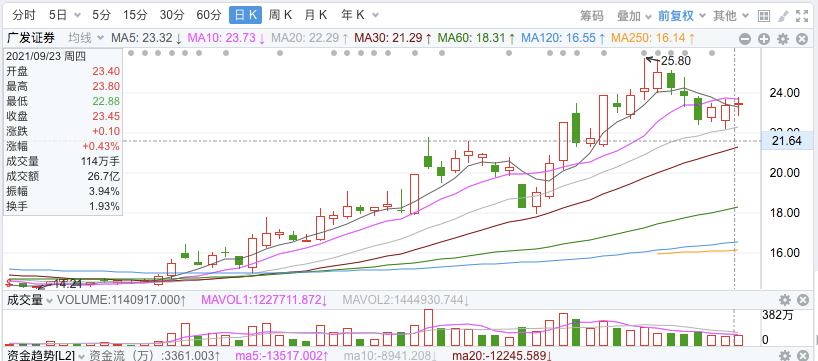Open the 成交量 indicator selector dropdown
The height and width of the screenshot is (361, 818).
(29, 300)
